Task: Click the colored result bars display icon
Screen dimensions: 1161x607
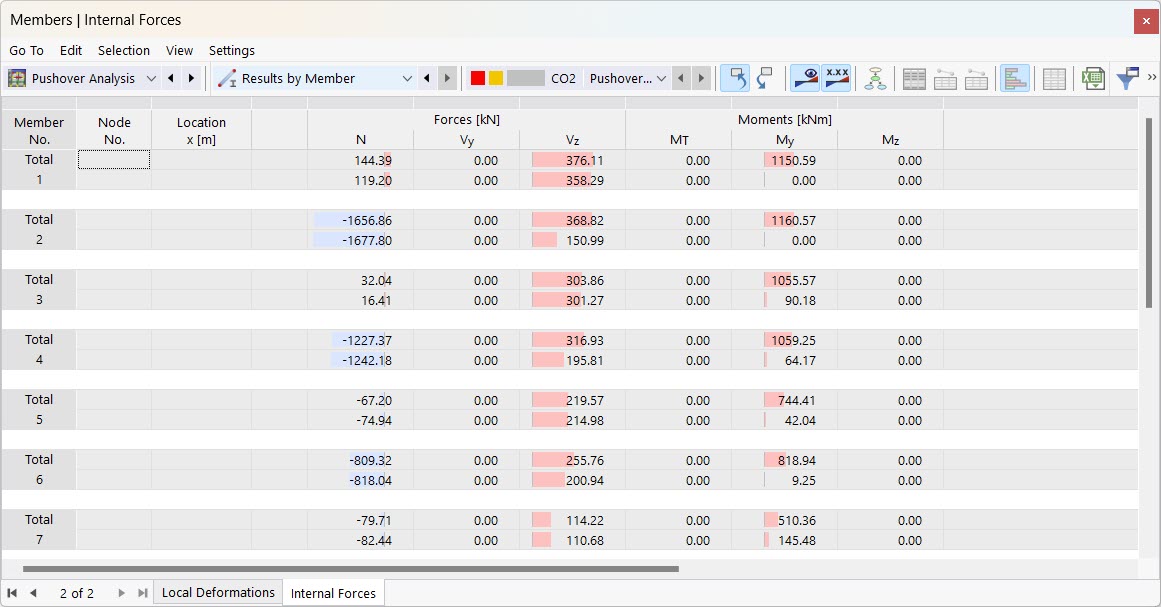Action: point(1015,78)
